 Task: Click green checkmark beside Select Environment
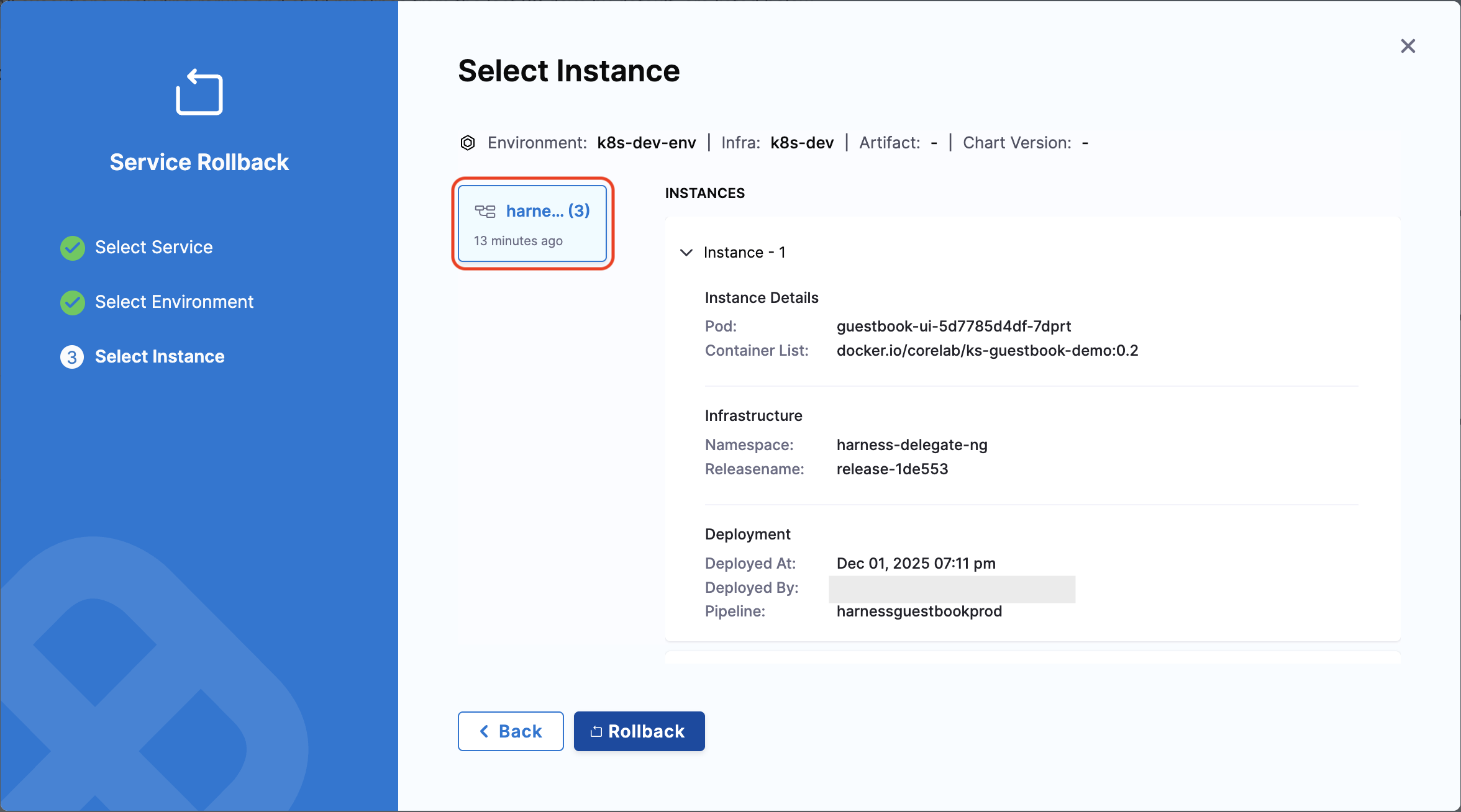[73, 302]
